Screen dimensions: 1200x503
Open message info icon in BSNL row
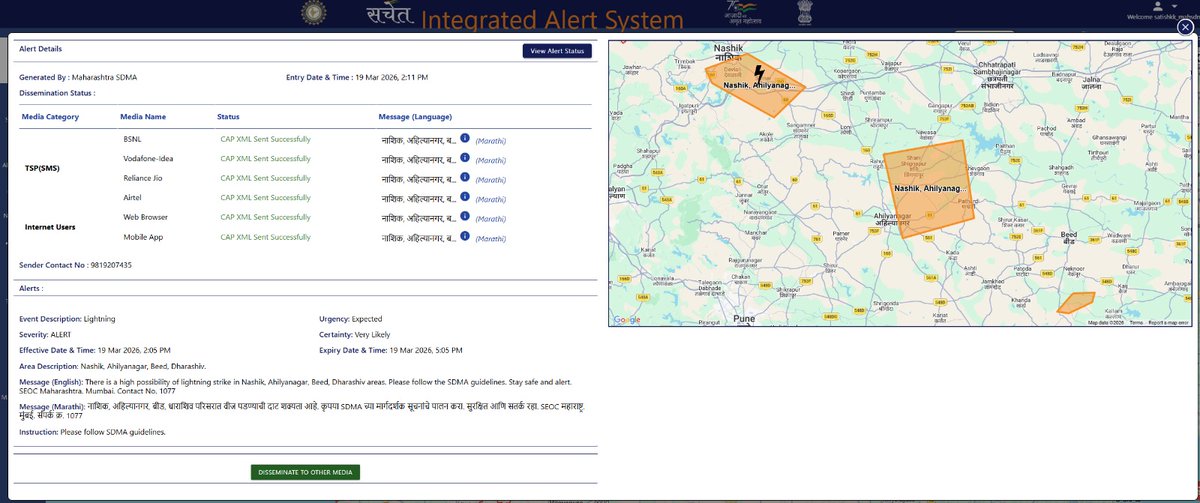pos(465,139)
